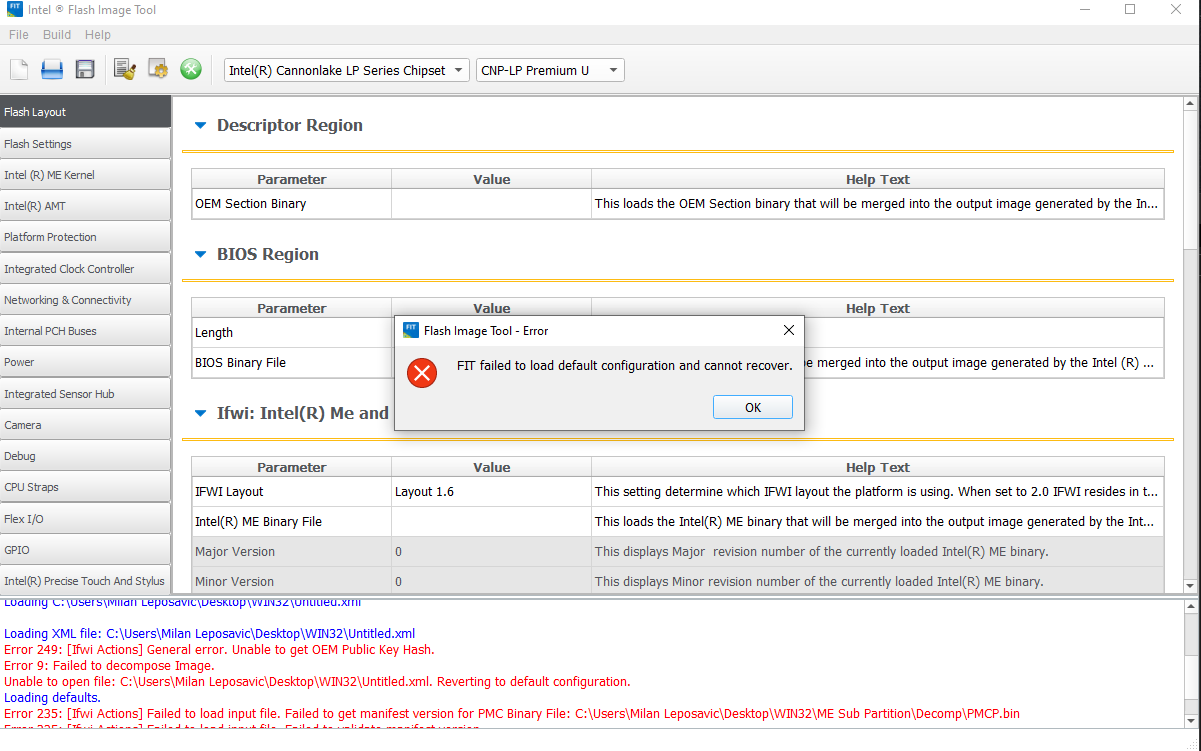Viewport: 1201px width, 751px height.
Task: Click the main panel scrollbar down arrow
Action: [1191, 586]
